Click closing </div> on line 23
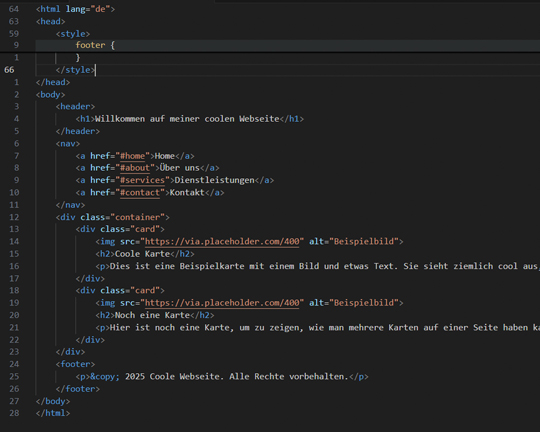Image resolution: width=540 pixels, height=432 pixels. 70,352
